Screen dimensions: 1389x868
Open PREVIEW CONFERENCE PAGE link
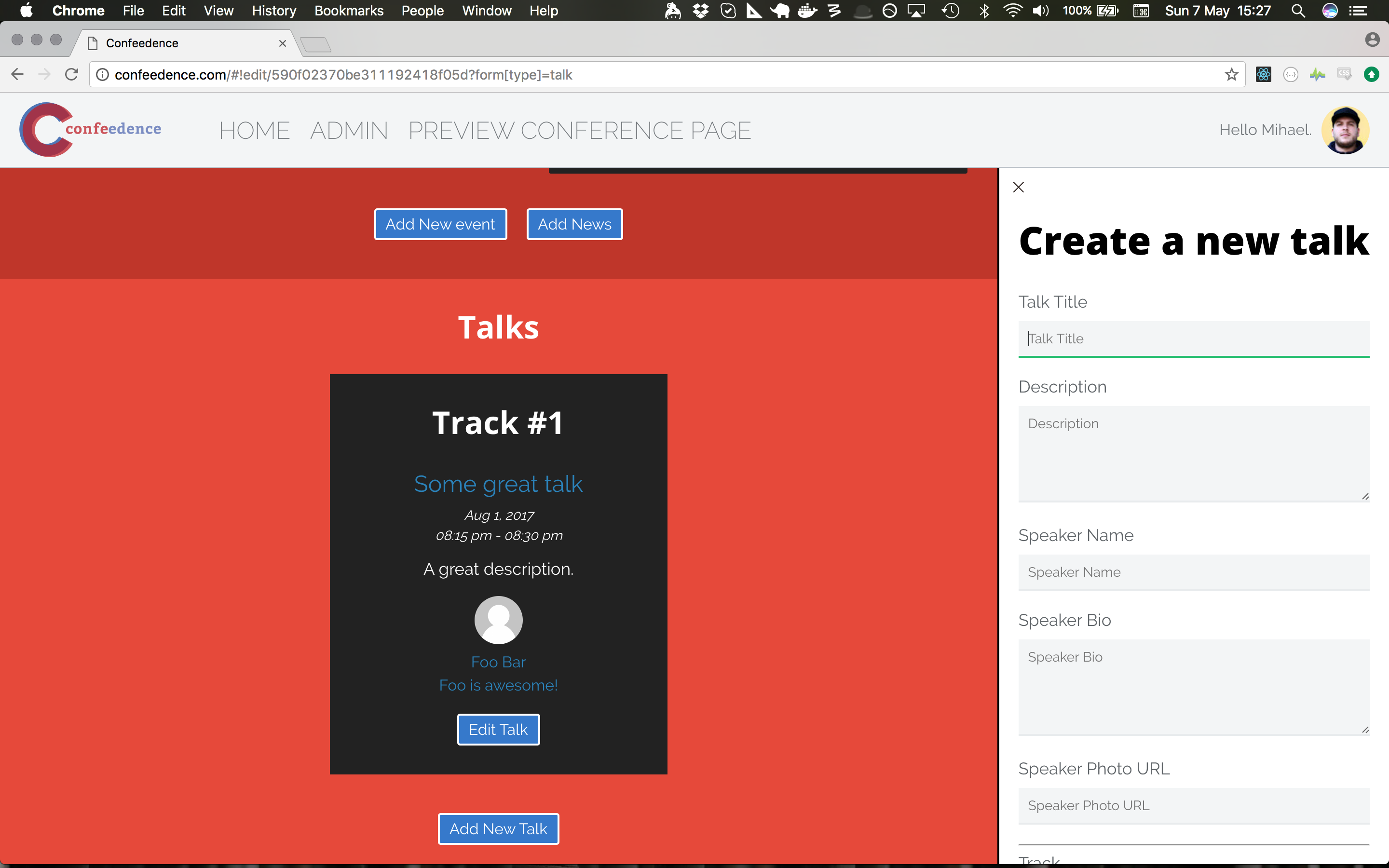coord(579,131)
